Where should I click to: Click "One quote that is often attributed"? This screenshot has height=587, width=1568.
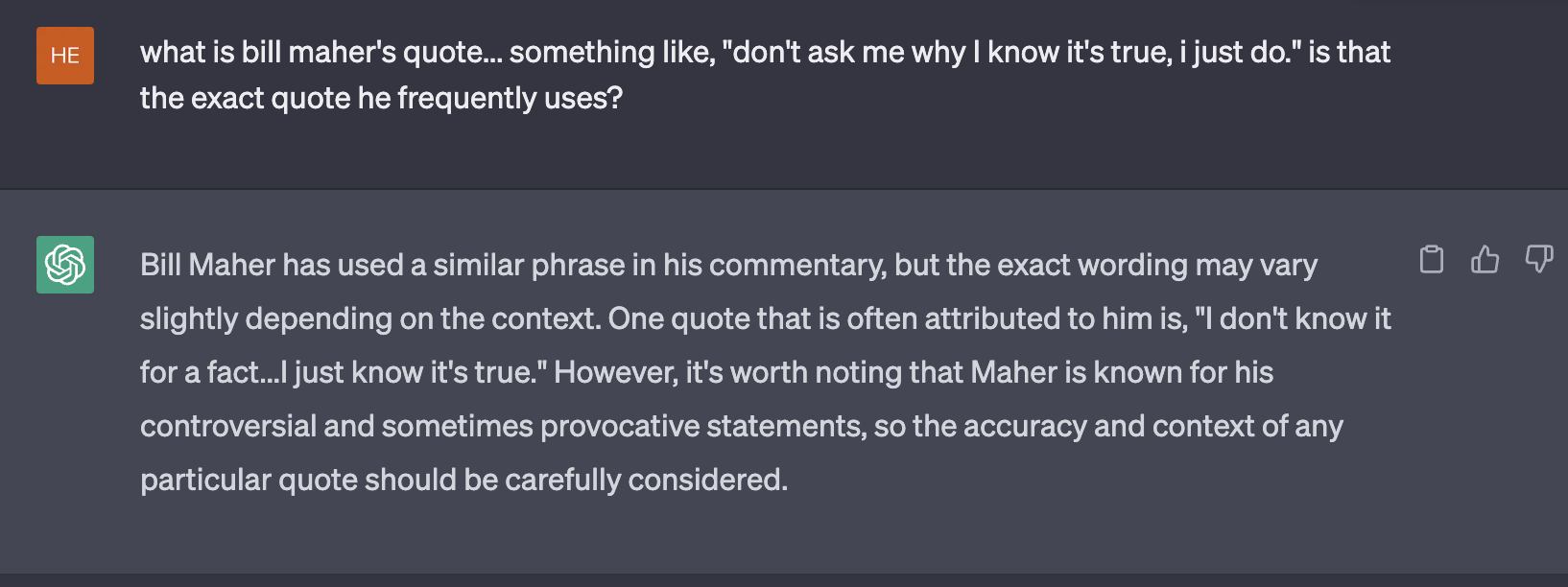[x=849, y=318]
